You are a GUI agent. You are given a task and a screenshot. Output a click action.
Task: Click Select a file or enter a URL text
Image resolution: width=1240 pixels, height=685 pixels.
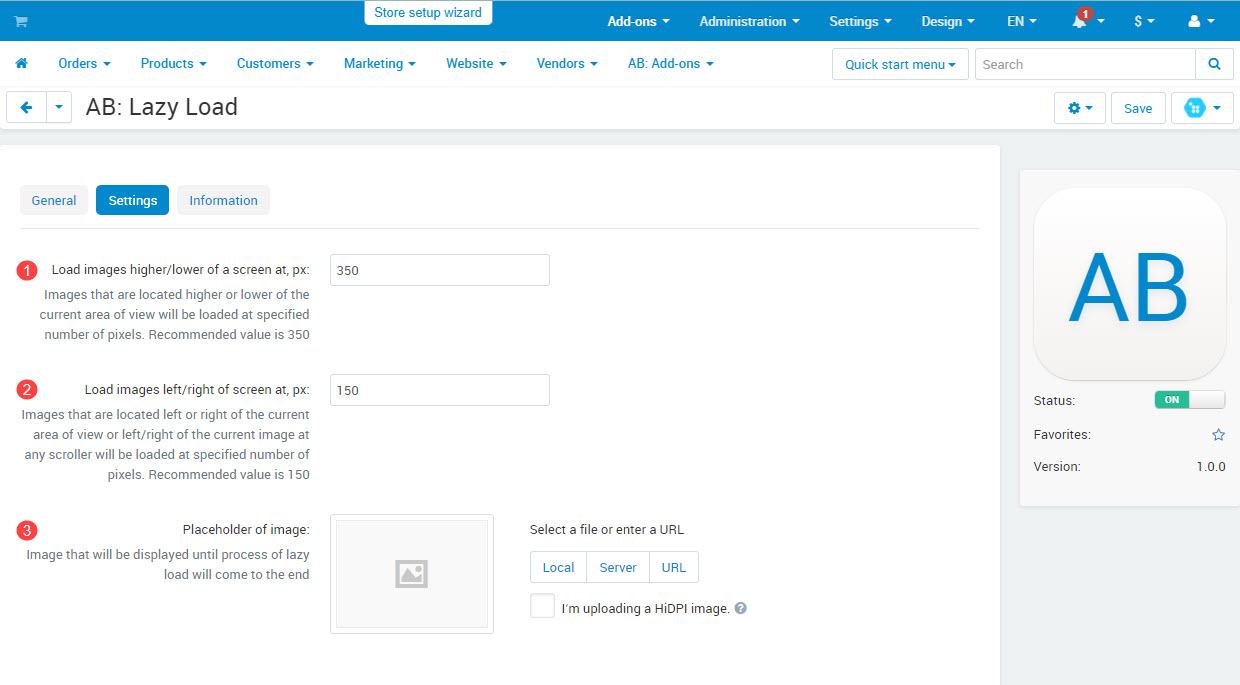coord(607,529)
